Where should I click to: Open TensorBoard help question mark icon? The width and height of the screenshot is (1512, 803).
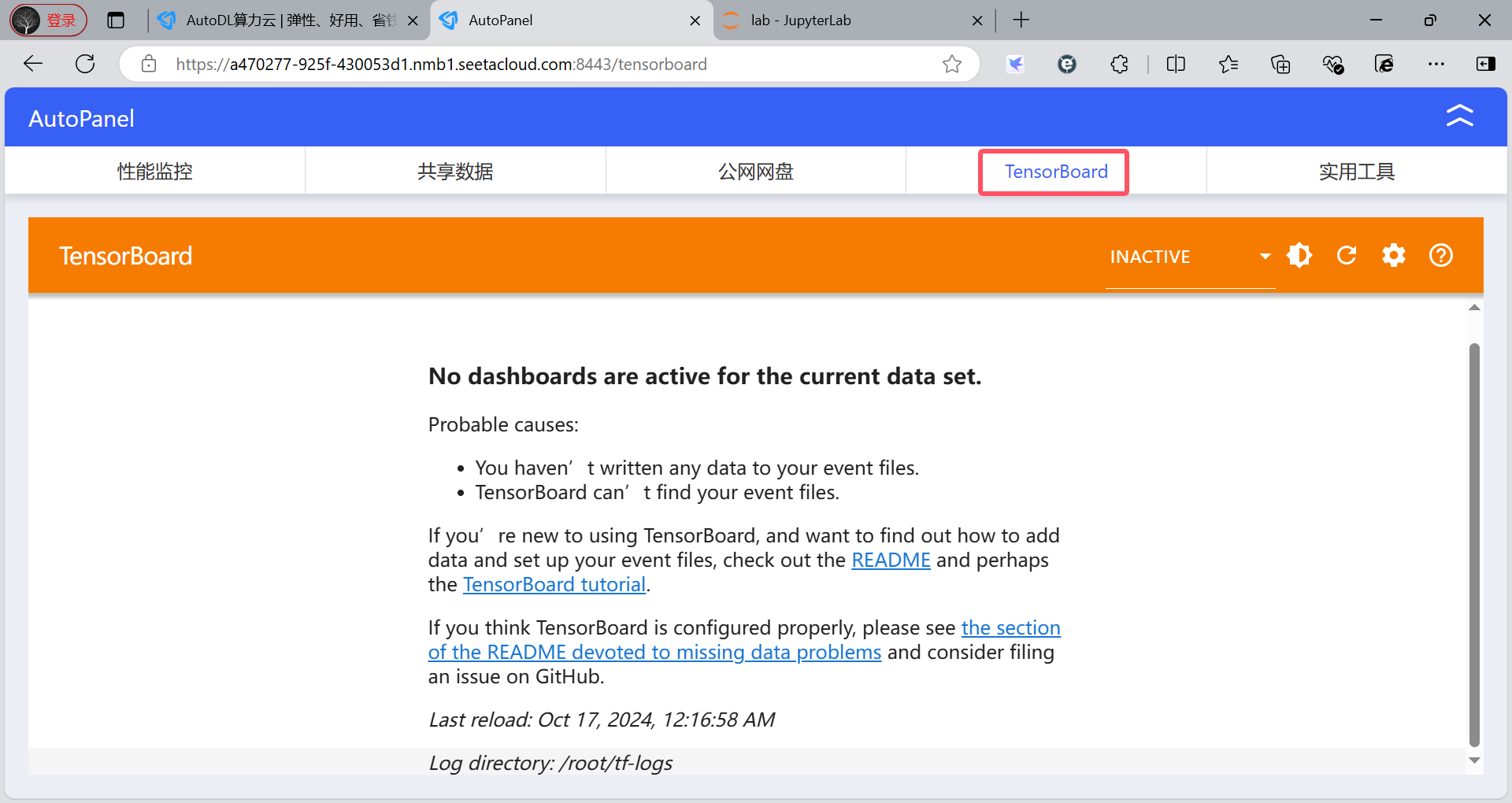point(1441,255)
